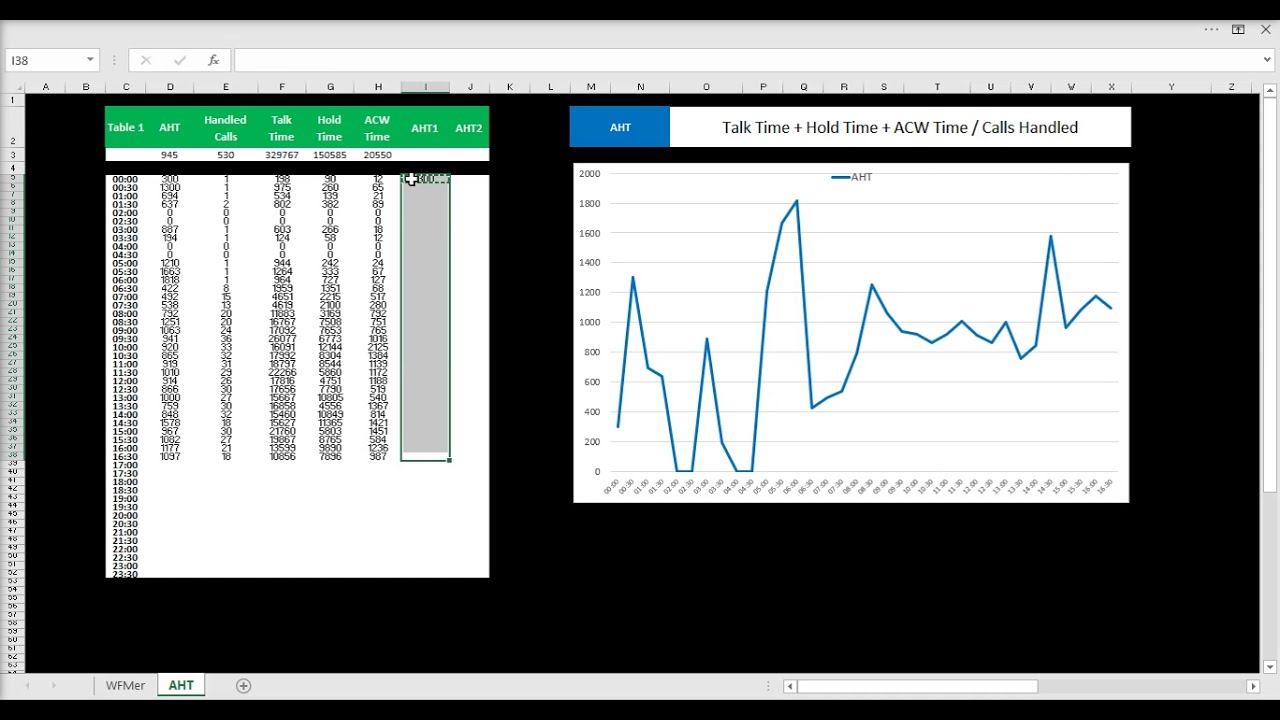Click the Talk Time + Hold Time formula textbox
The width and height of the screenshot is (1280, 720).
(900, 127)
